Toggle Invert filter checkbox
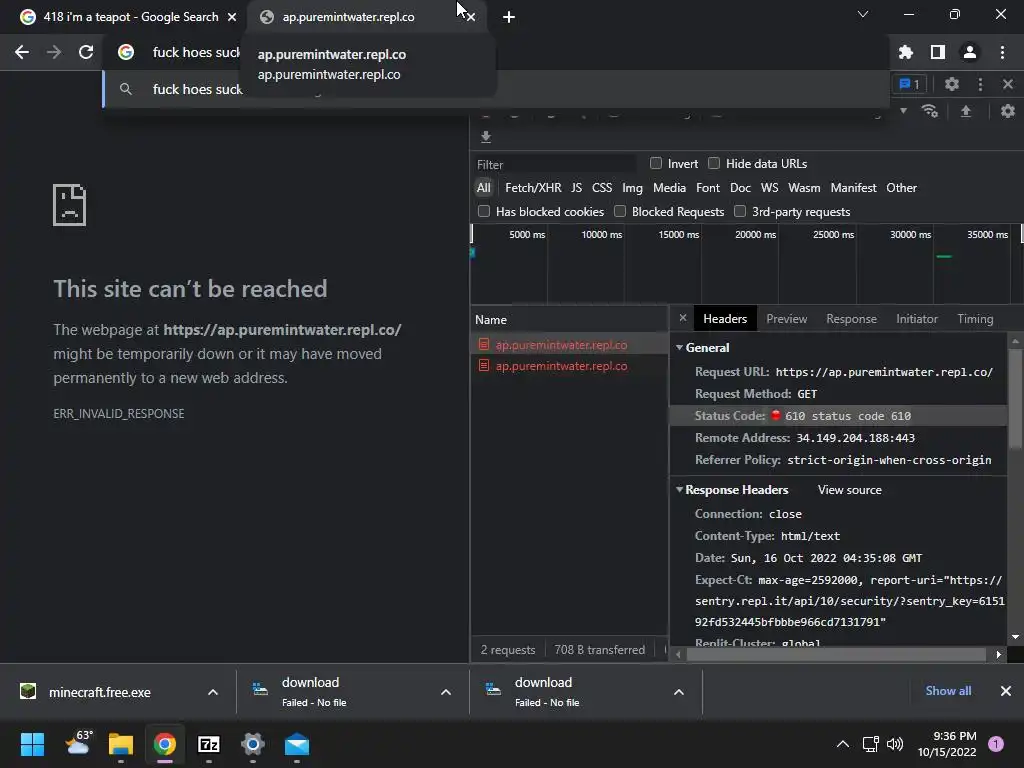The image size is (1024, 768). coord(656,163)
